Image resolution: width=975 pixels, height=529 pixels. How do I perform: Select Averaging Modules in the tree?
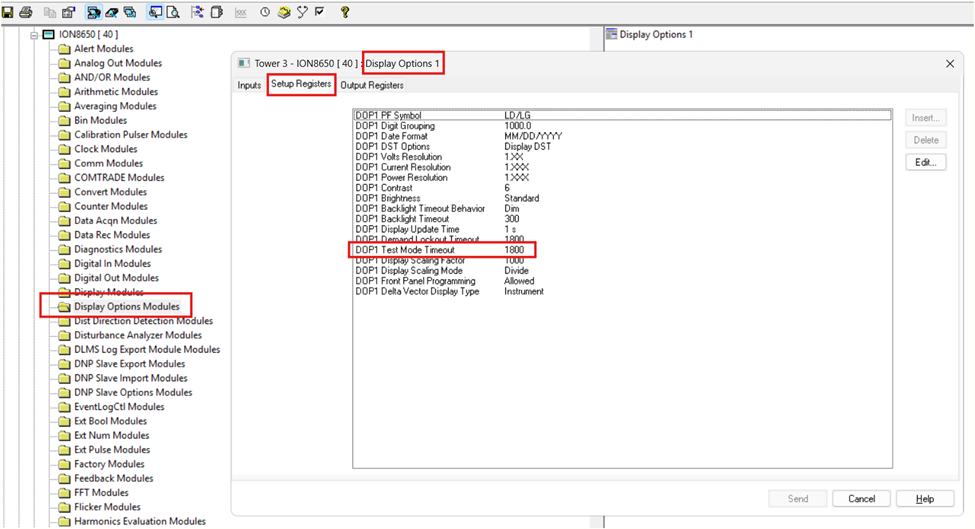[x=115, y=106]
